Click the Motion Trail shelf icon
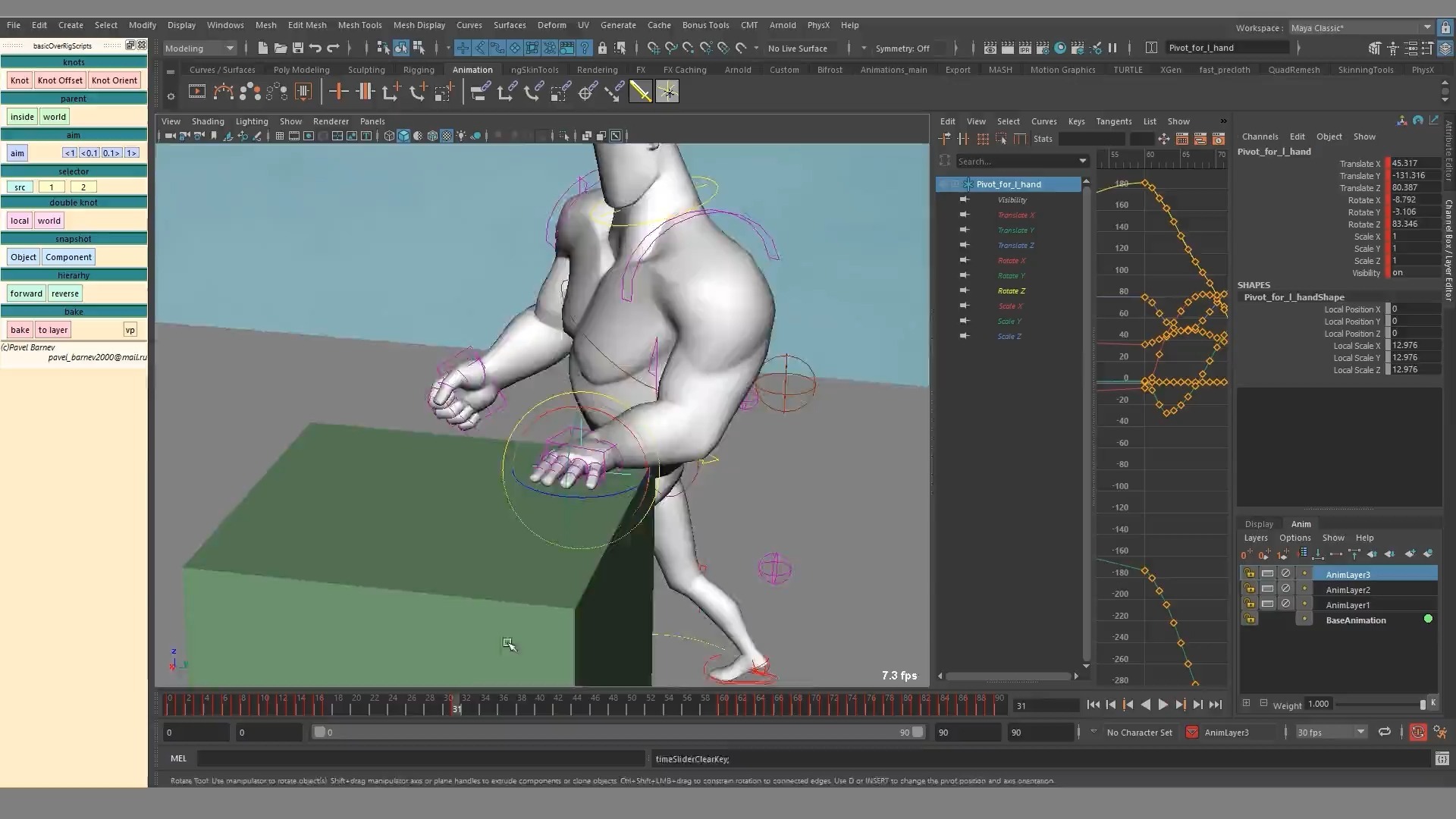The image size is (1456, 819). [223, 92]
